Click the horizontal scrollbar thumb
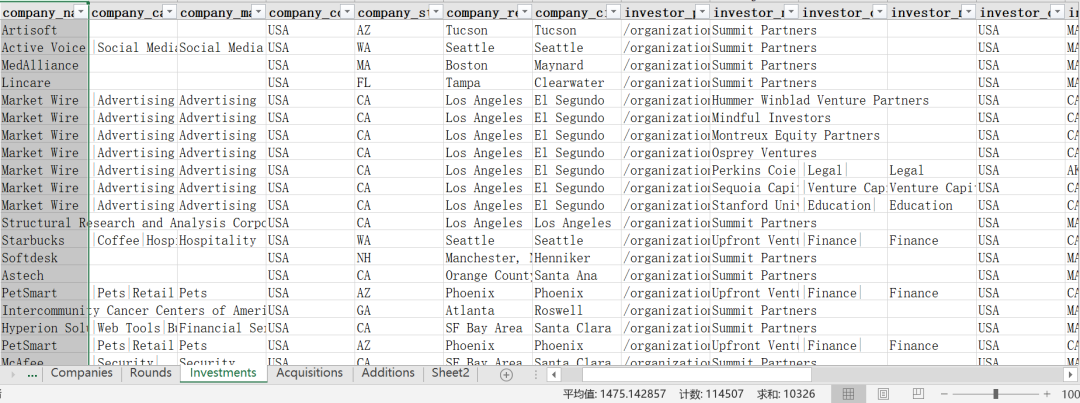1080x403 pixels. (696, 374)
